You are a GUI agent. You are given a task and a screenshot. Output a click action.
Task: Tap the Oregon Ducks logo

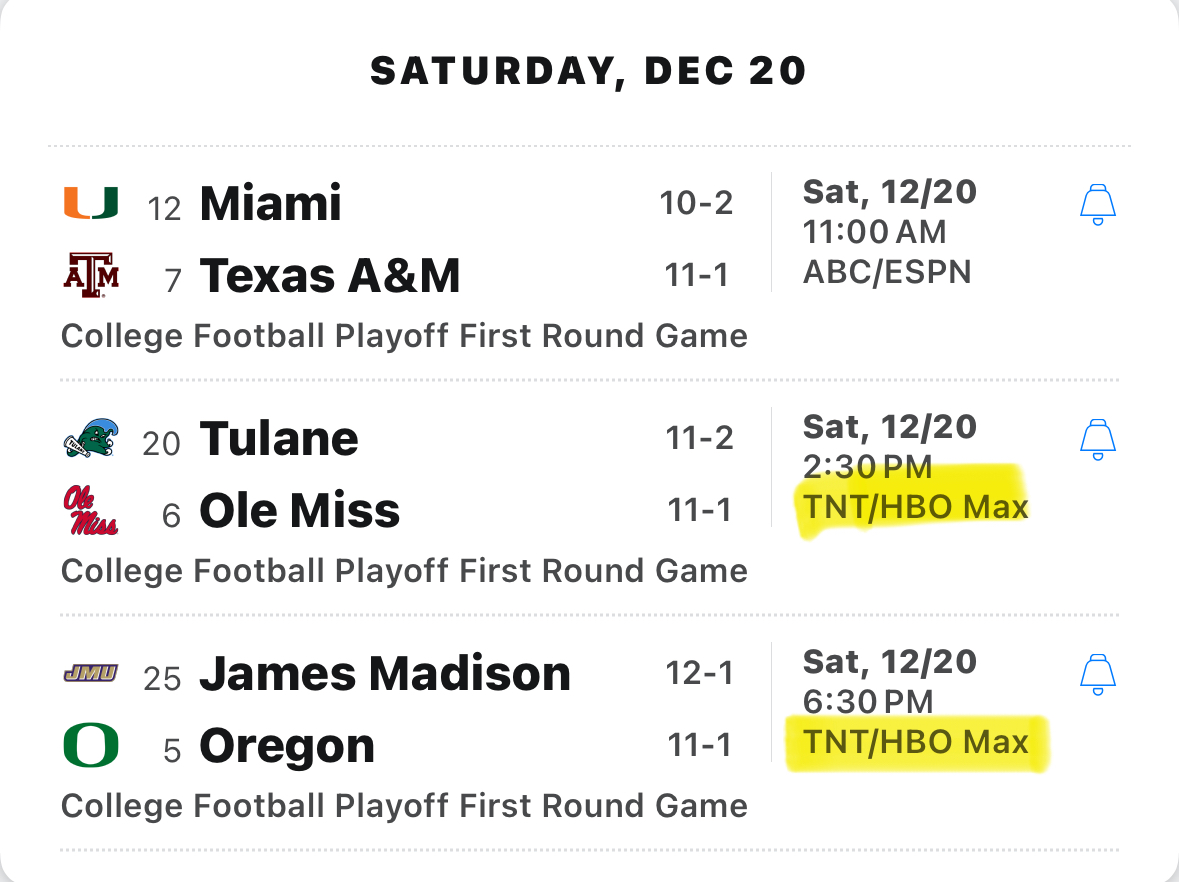(91, 745)
